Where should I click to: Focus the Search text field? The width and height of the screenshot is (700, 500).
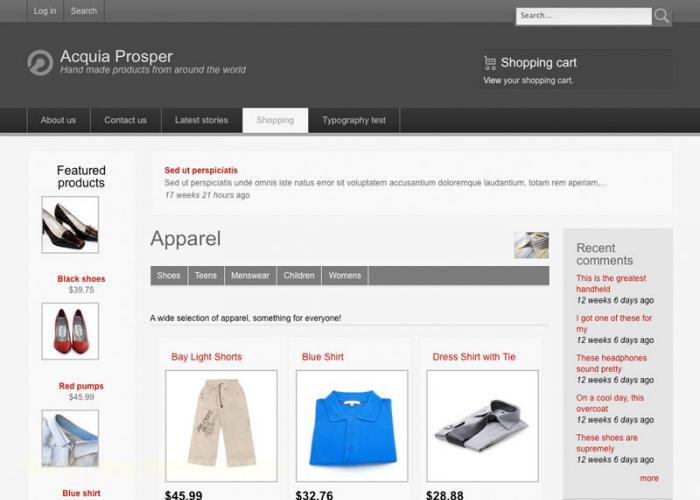point(583,16)
